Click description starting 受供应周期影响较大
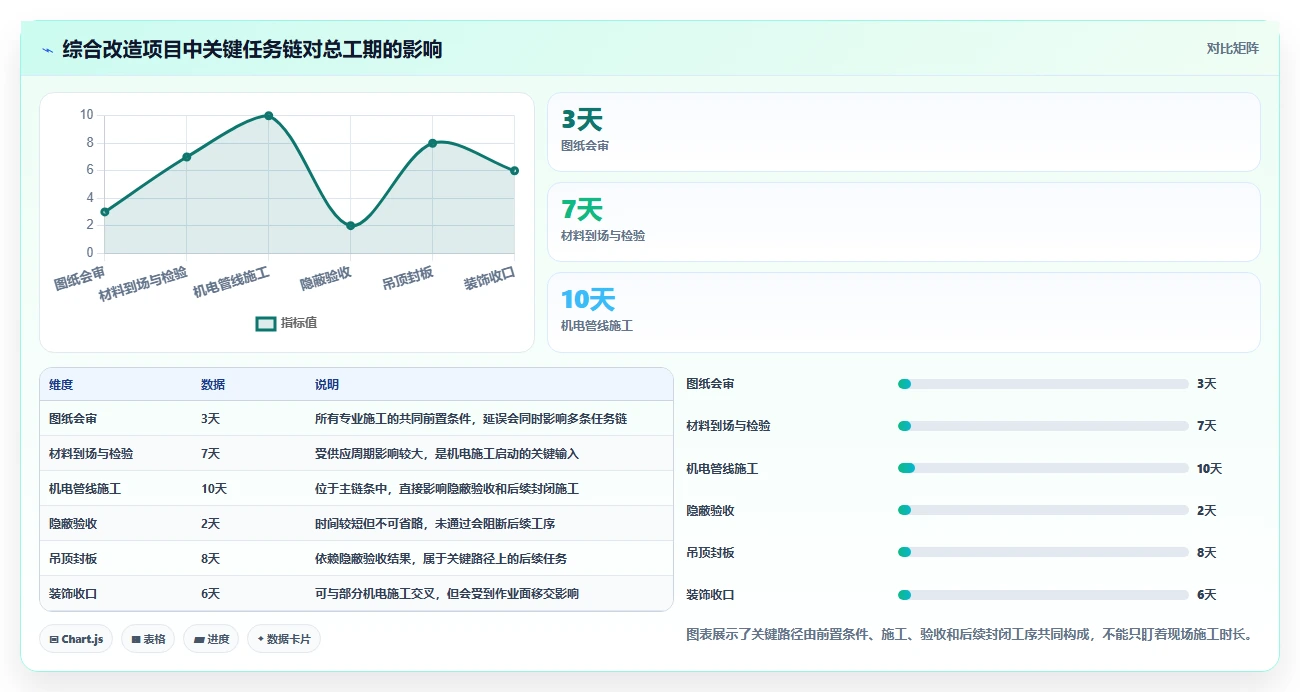The height and width of the screenshot is (692, 1300). [x=447, y=454]
